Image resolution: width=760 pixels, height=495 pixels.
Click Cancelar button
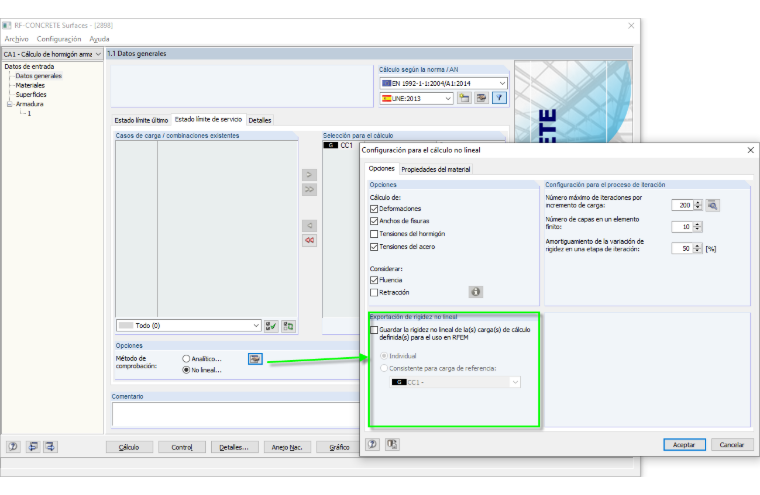click(x=732, y=445)
